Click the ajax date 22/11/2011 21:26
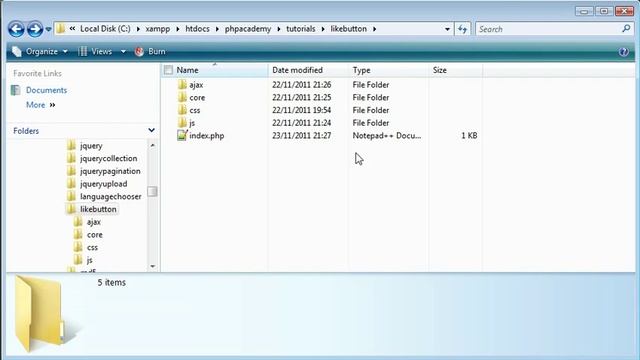640x360 pixels. point(302,85)
